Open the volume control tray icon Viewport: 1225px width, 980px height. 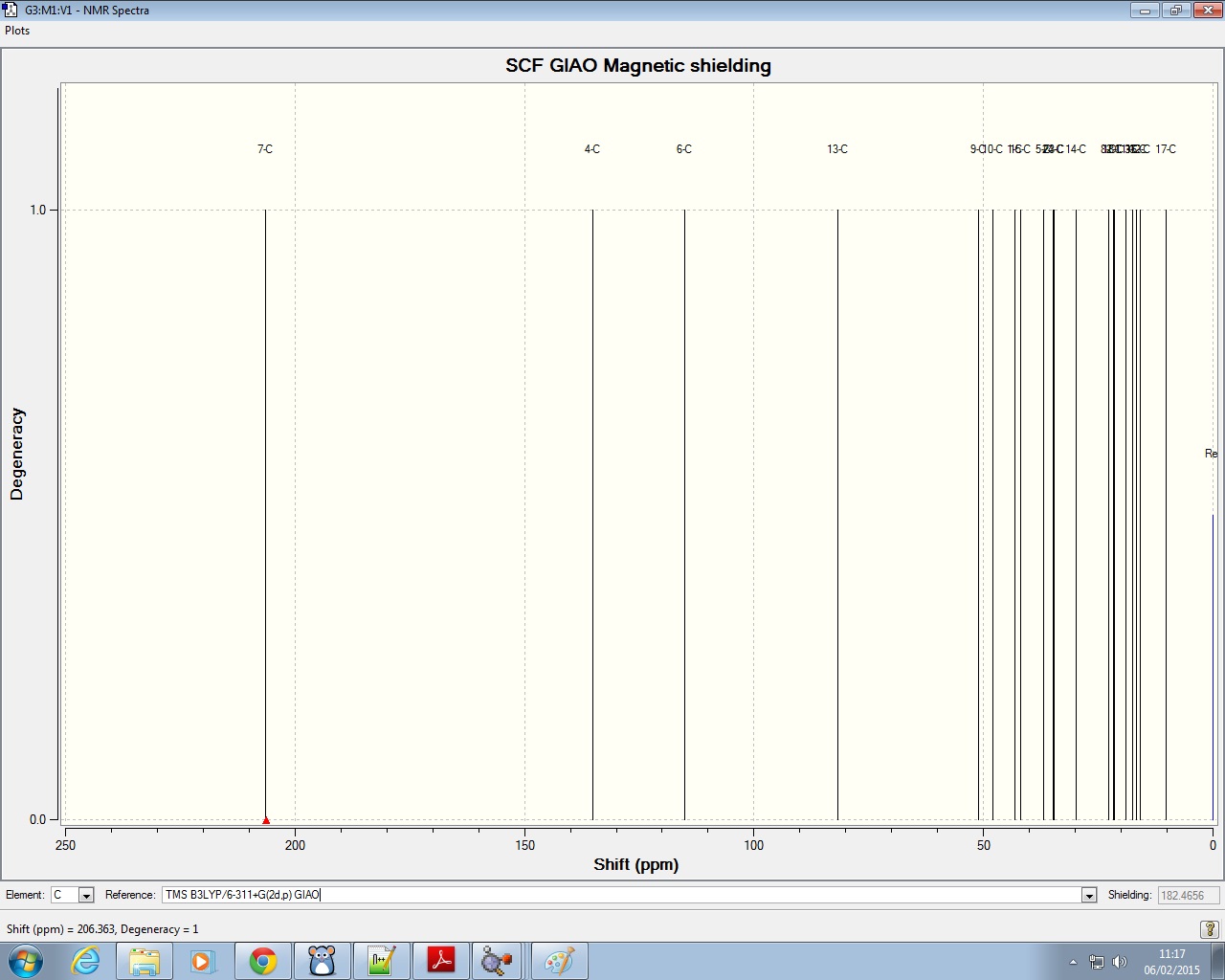pos(1120,962)
